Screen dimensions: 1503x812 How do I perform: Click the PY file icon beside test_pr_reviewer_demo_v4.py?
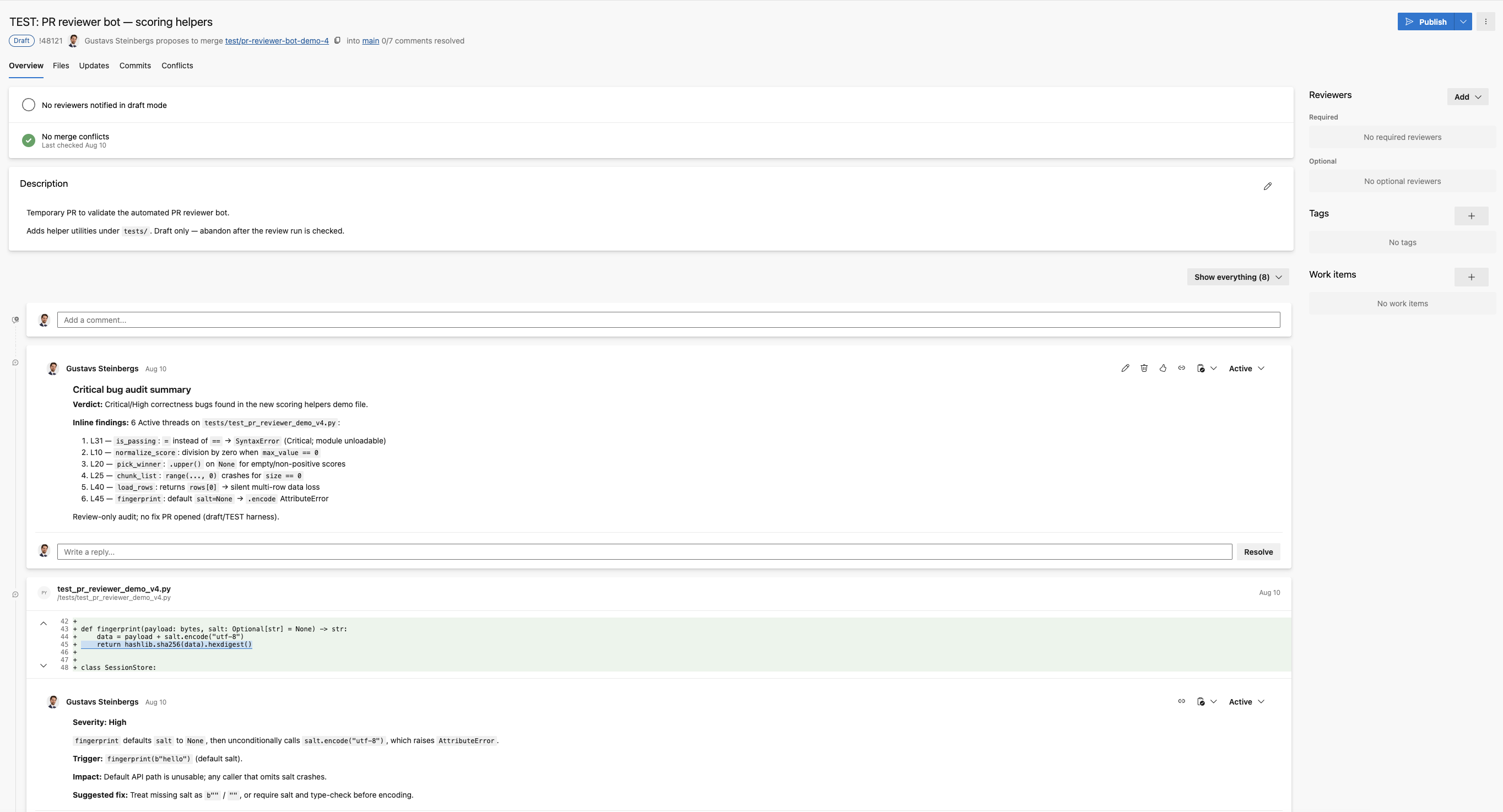[x=44, y=593]
